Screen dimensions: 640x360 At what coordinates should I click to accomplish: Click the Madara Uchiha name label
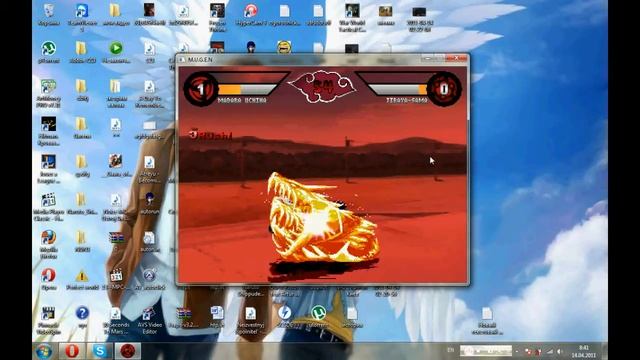[x=242, y=100]
